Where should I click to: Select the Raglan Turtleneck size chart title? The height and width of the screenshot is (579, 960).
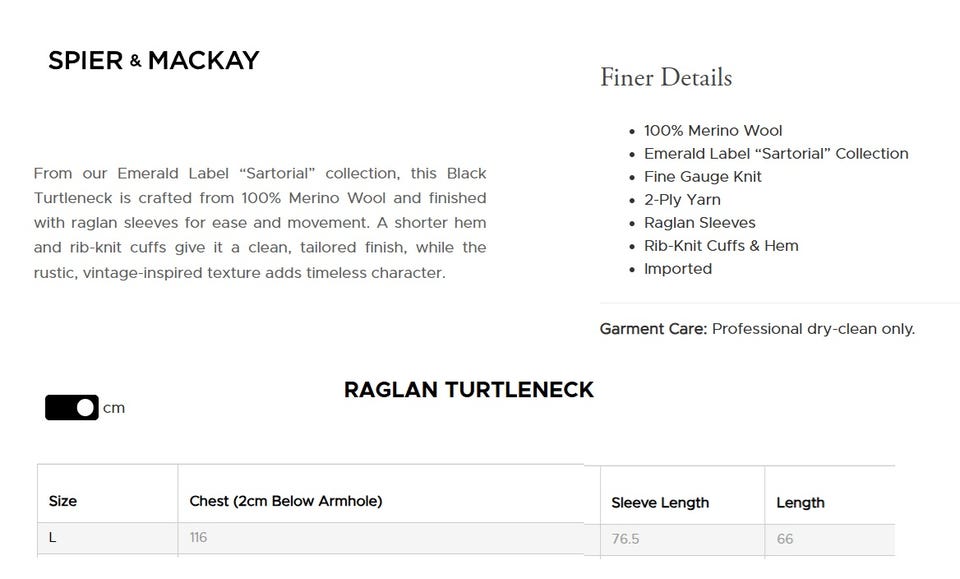pos(468,390)
